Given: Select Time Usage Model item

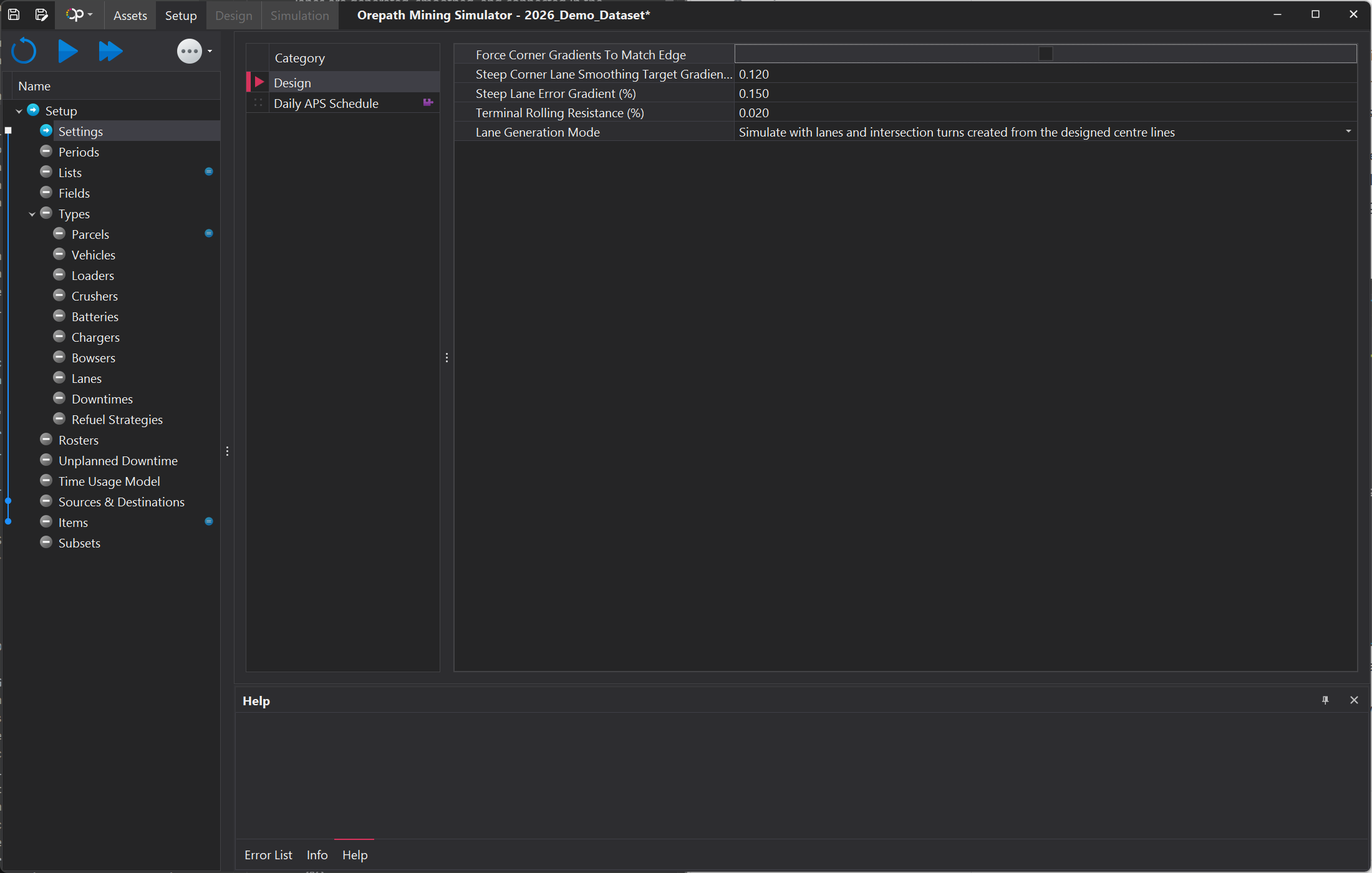Looking at the screenshot, I should tap(109, 481).
